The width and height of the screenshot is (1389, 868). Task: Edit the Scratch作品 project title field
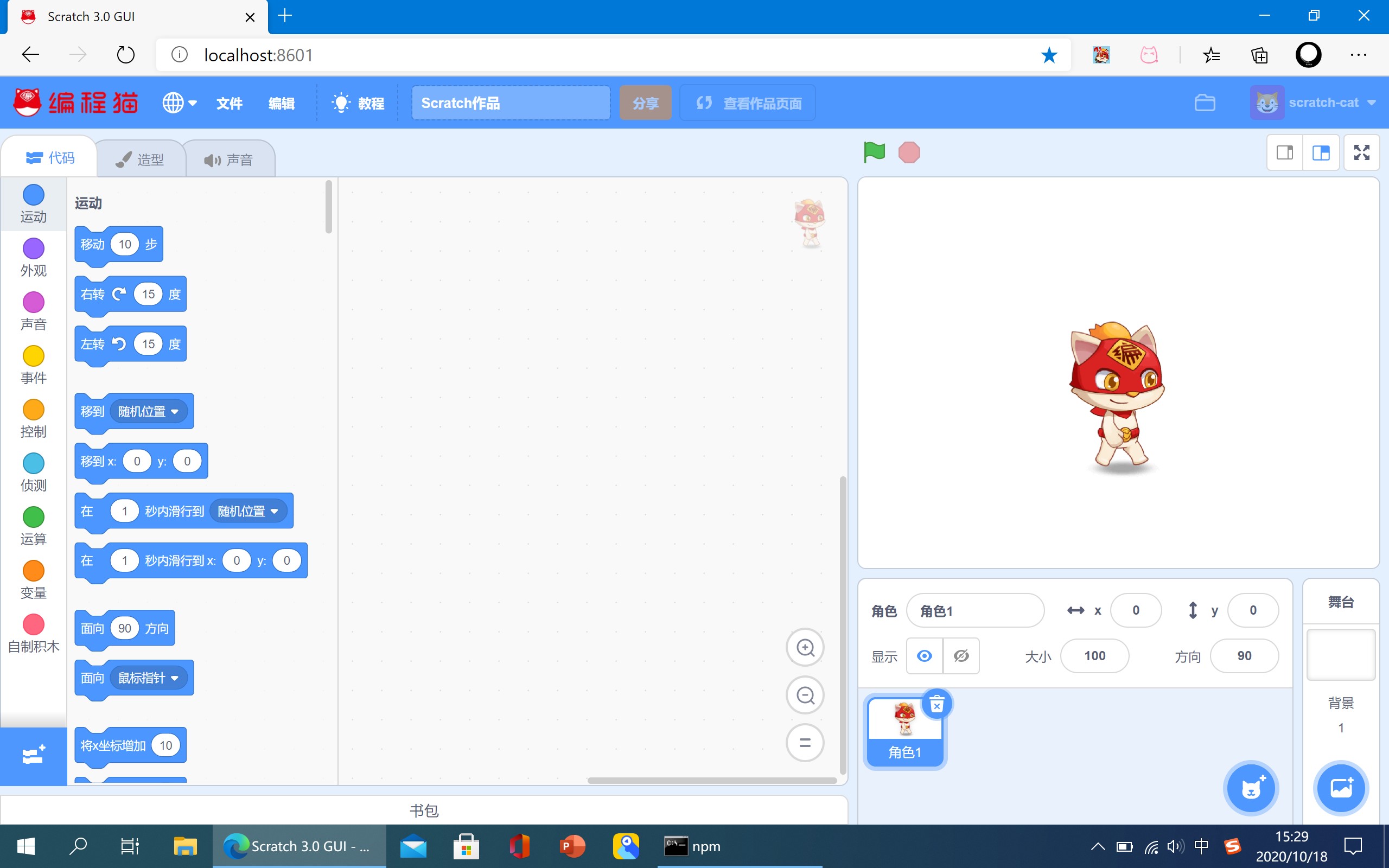pos(511,103)
